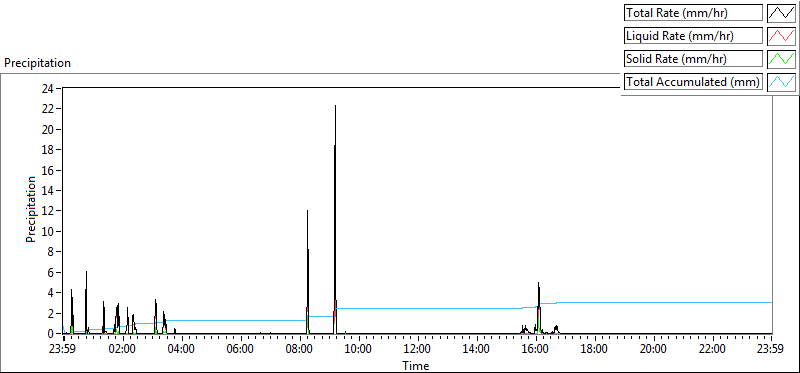Image resolution: width=800 pixels, height=373 pixels.
Task: Click the Solid Rate green line icon
Action: coord(781,59)
